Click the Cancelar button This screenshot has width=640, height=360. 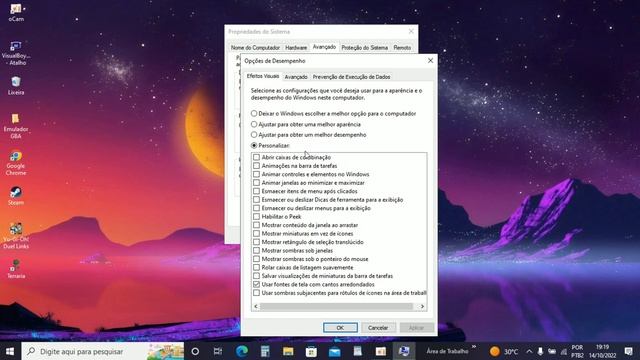pyautogui.click(x=378, y=328)
